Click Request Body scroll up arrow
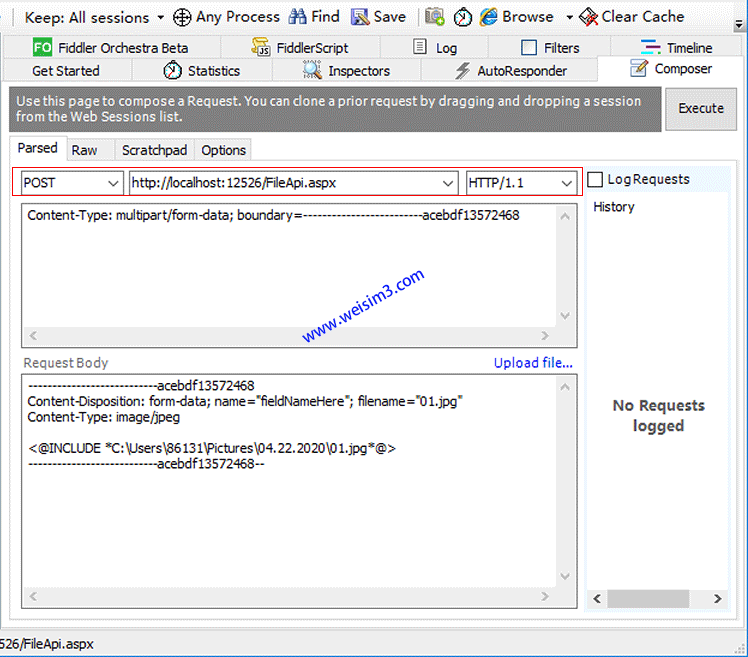This screenshot has height=657, width=748. point(565,387)
